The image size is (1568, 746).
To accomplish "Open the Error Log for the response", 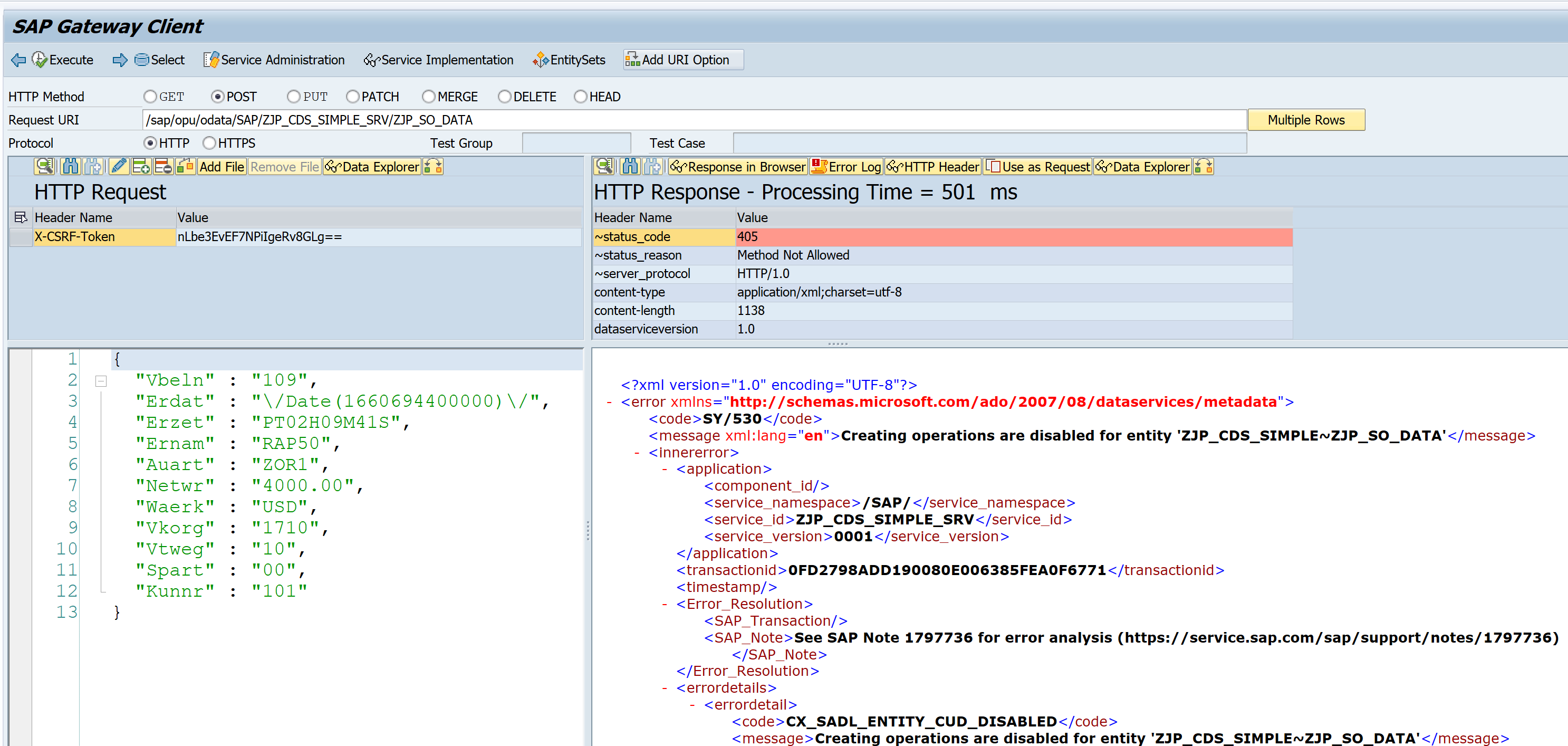I will [x=846, y=166].
